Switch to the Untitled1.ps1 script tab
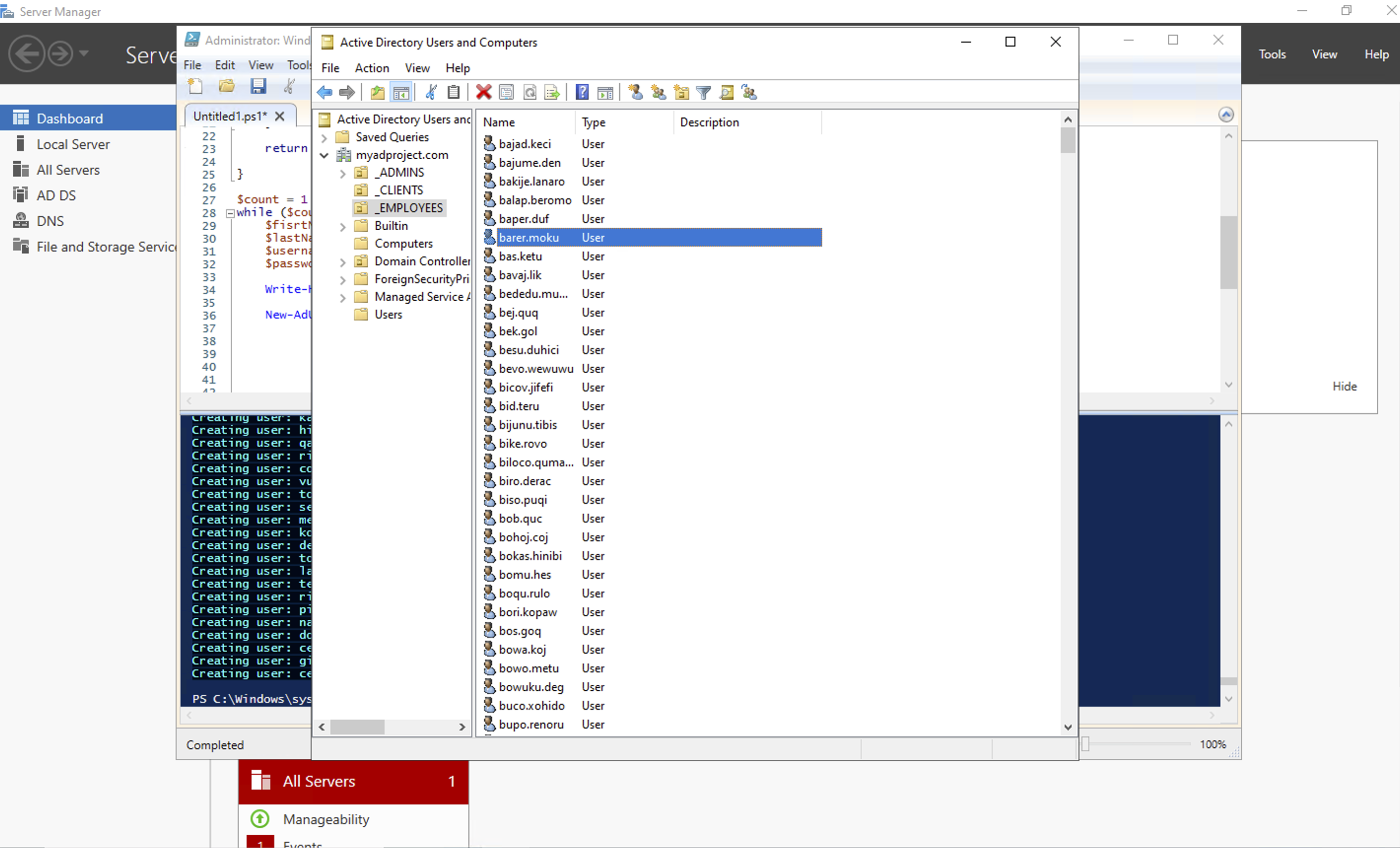1400x848 pixels. pyautogui.click(x=230, y=116)
